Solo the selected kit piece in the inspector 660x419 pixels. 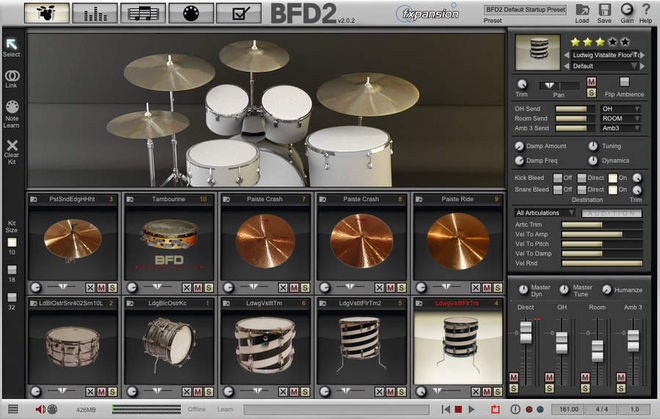(591, 92)
